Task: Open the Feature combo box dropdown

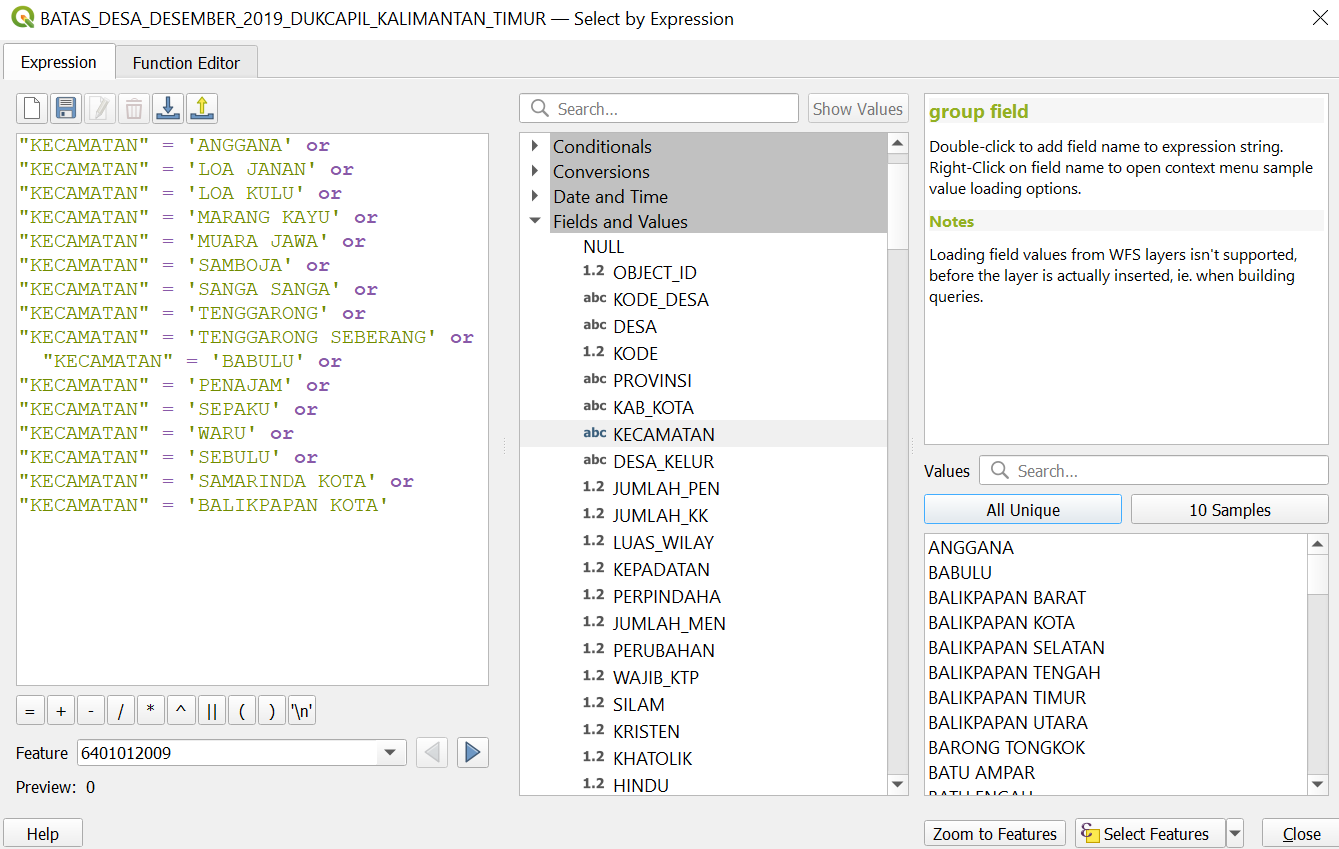Action: [389, 753]
